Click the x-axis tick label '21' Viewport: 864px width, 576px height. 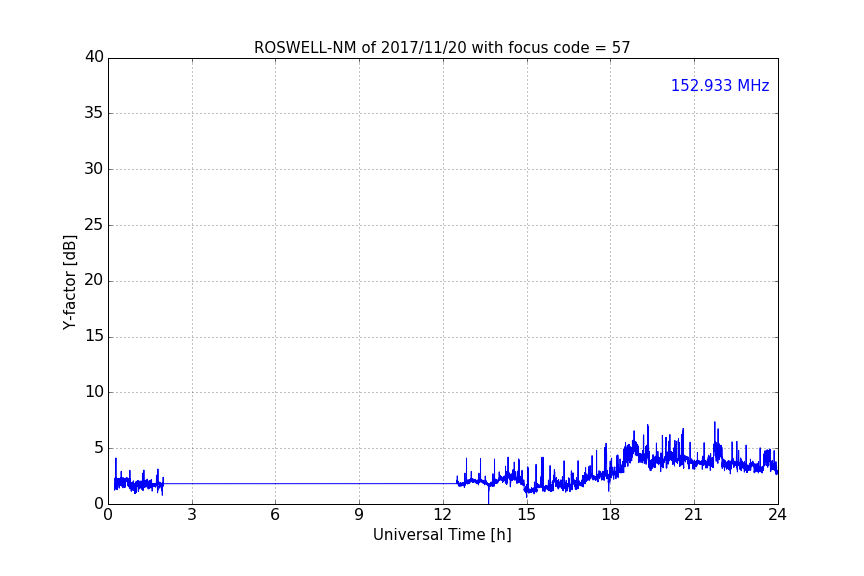(x=694, y=515)
